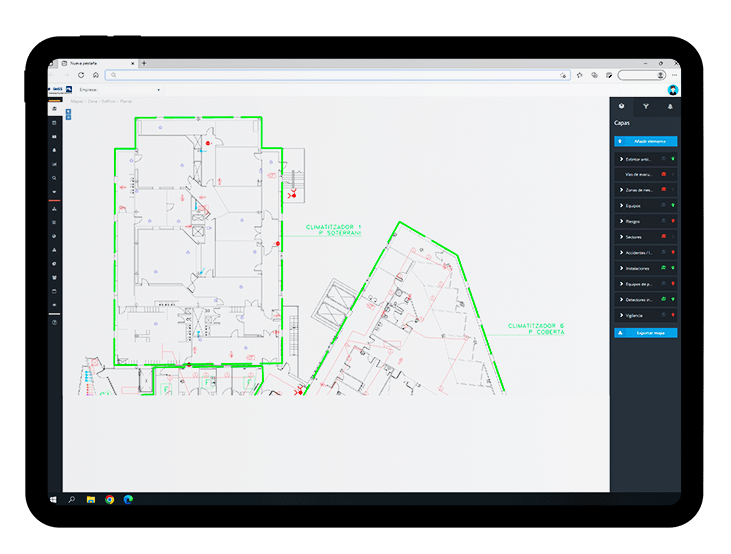Expand the Riesgos layer
The height and width of the screenshot is (554, 731).
coord(621,222)
